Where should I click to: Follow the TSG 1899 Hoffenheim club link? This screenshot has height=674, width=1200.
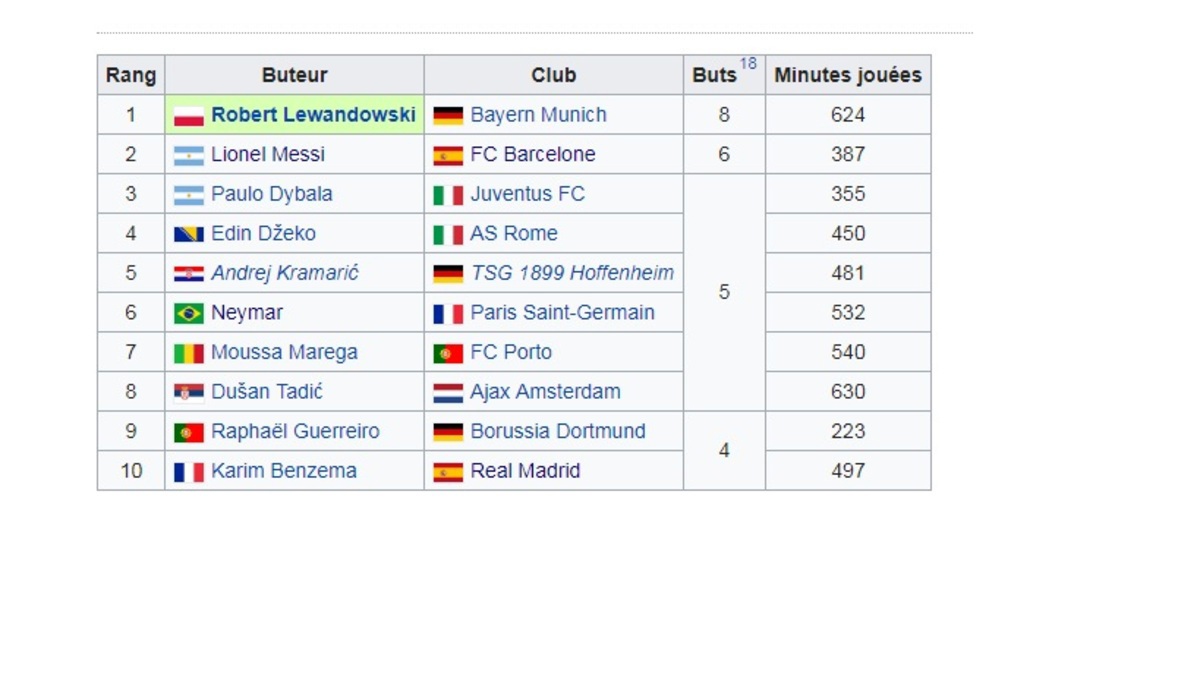point(572,273)
